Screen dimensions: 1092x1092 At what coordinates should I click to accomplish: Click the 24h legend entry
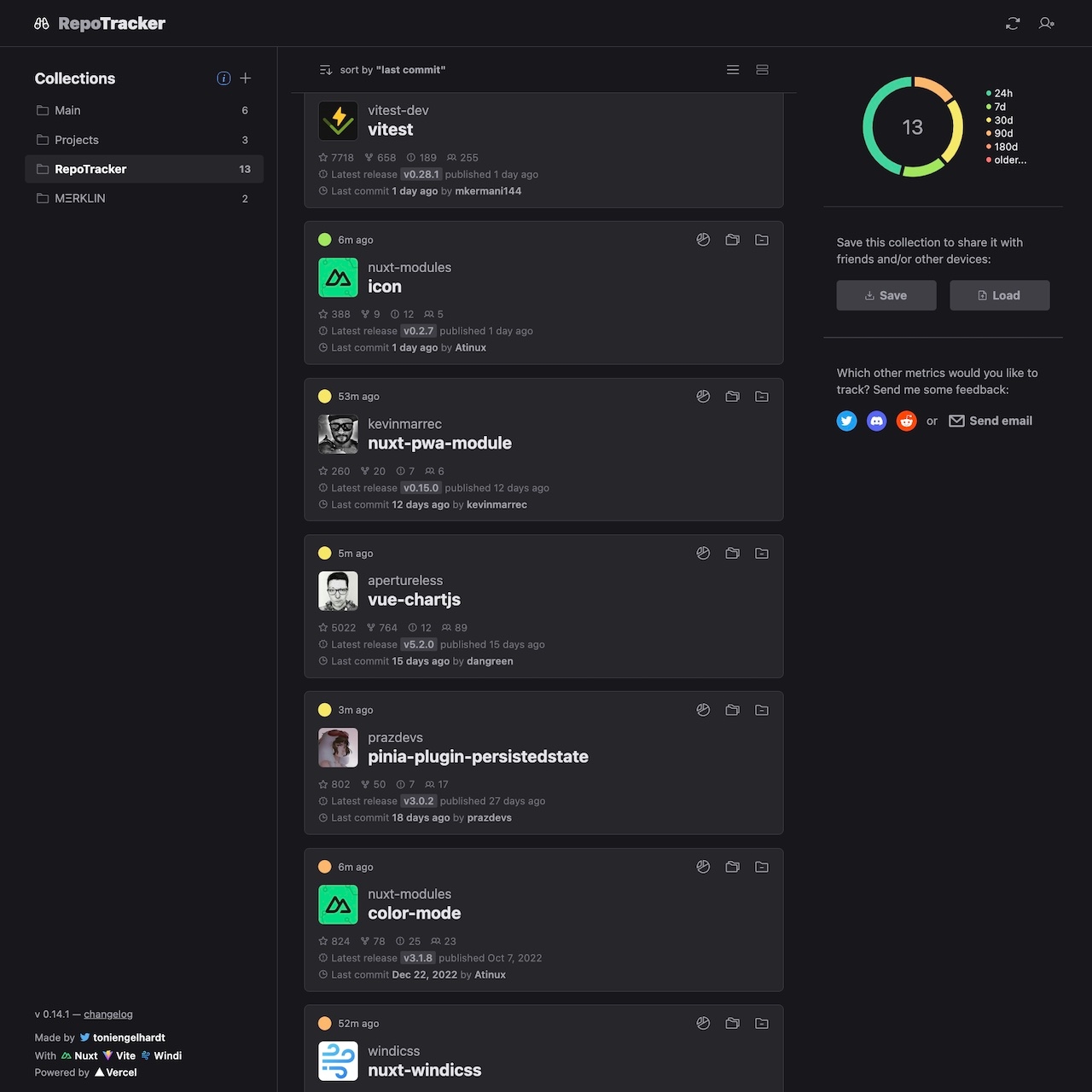click(999, 93)
